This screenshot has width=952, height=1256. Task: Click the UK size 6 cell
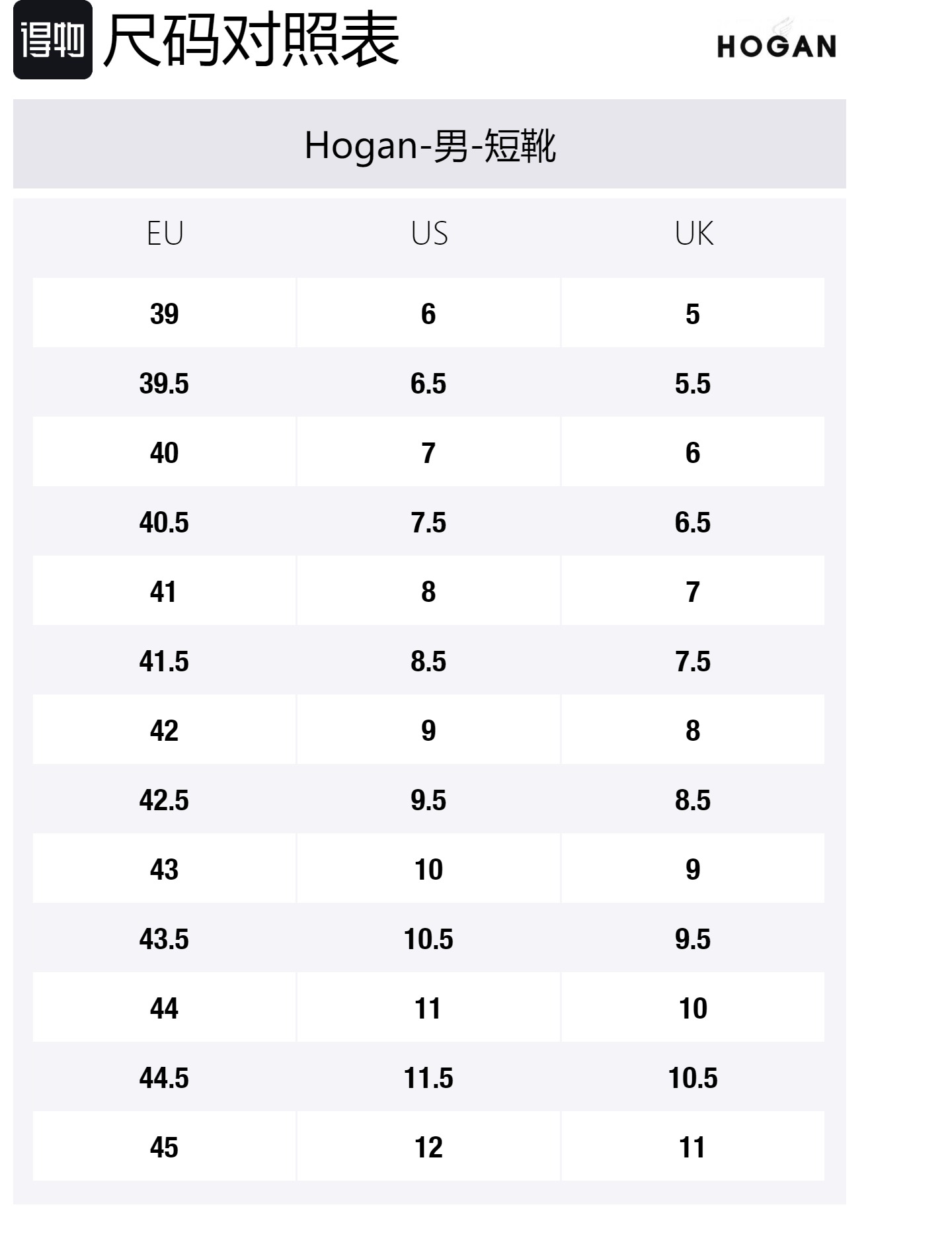(692, 453)
